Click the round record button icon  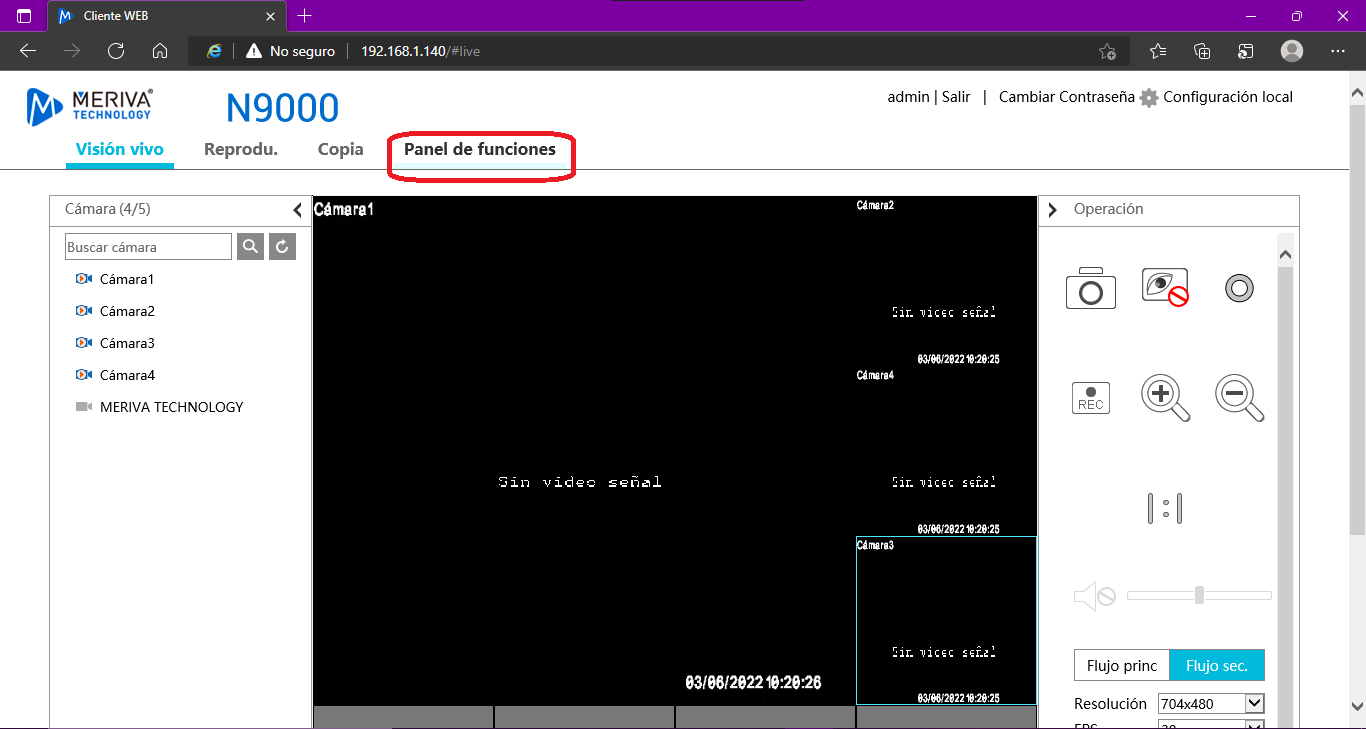coord(1239,289)
